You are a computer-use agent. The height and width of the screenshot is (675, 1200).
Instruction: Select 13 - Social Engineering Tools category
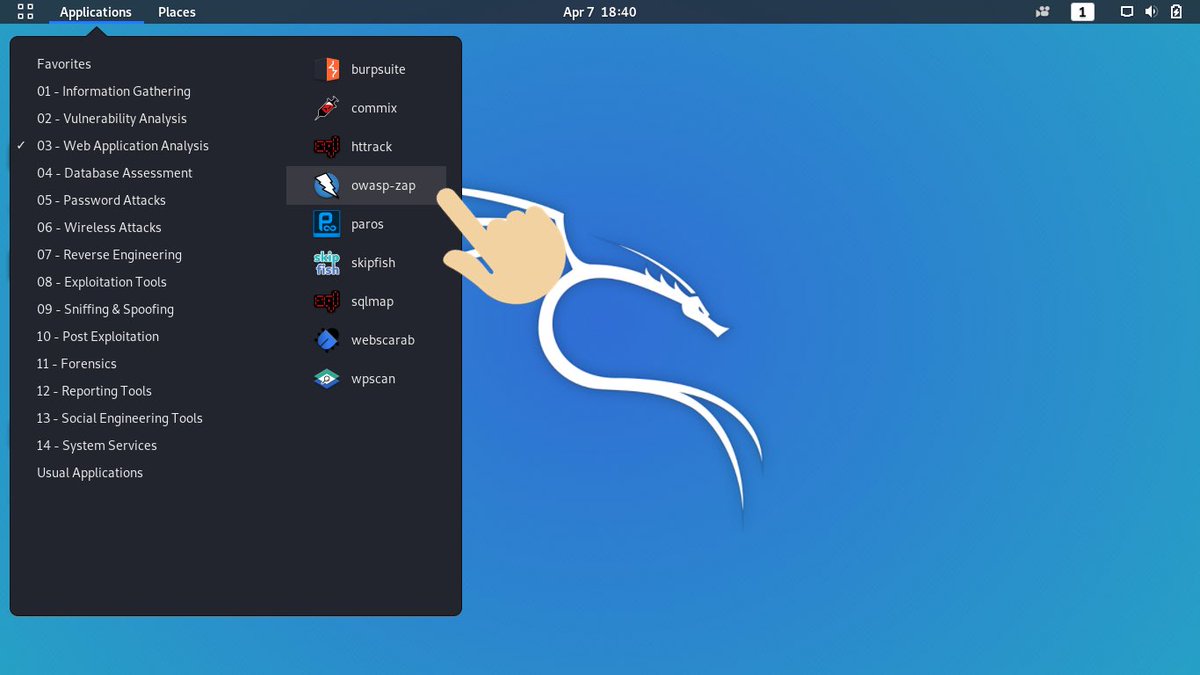tap(120, 418)
